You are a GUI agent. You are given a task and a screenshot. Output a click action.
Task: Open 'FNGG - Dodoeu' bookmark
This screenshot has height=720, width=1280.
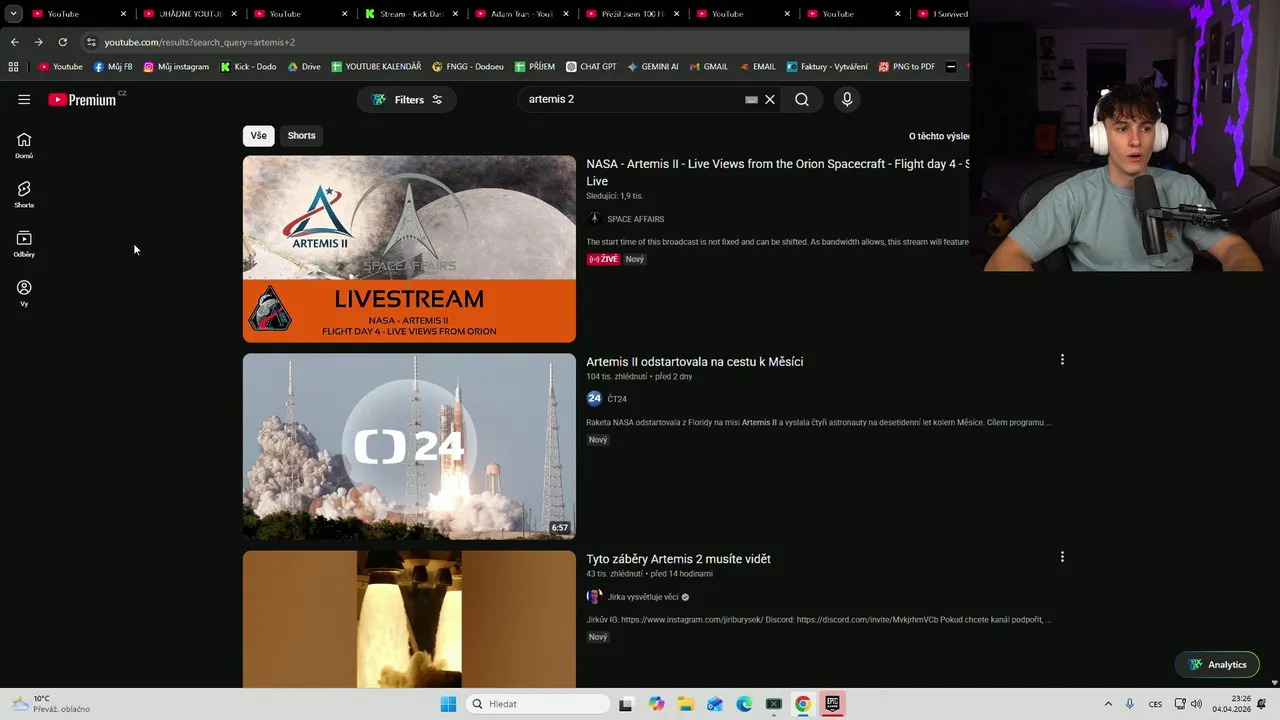(x=468, y=67)
